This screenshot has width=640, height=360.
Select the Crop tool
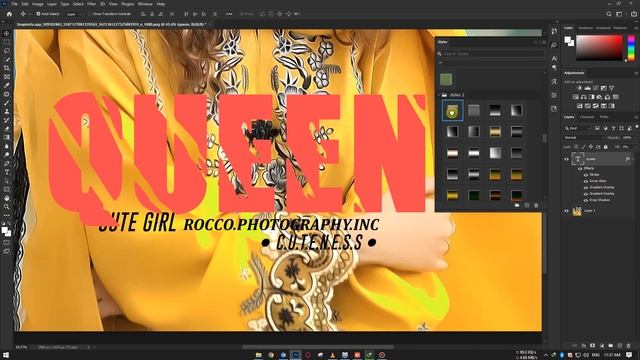[x=7, y=68]
